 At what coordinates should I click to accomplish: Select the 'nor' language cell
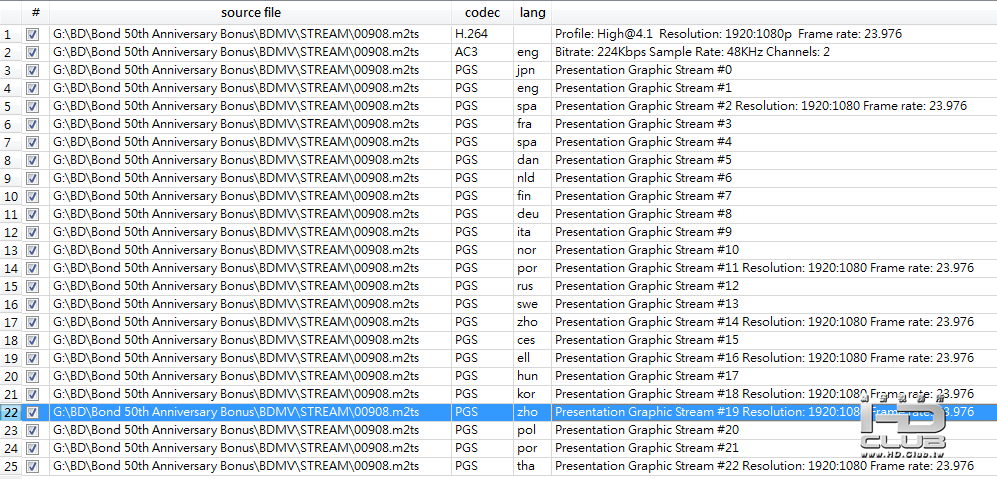[x=532, y=250]
